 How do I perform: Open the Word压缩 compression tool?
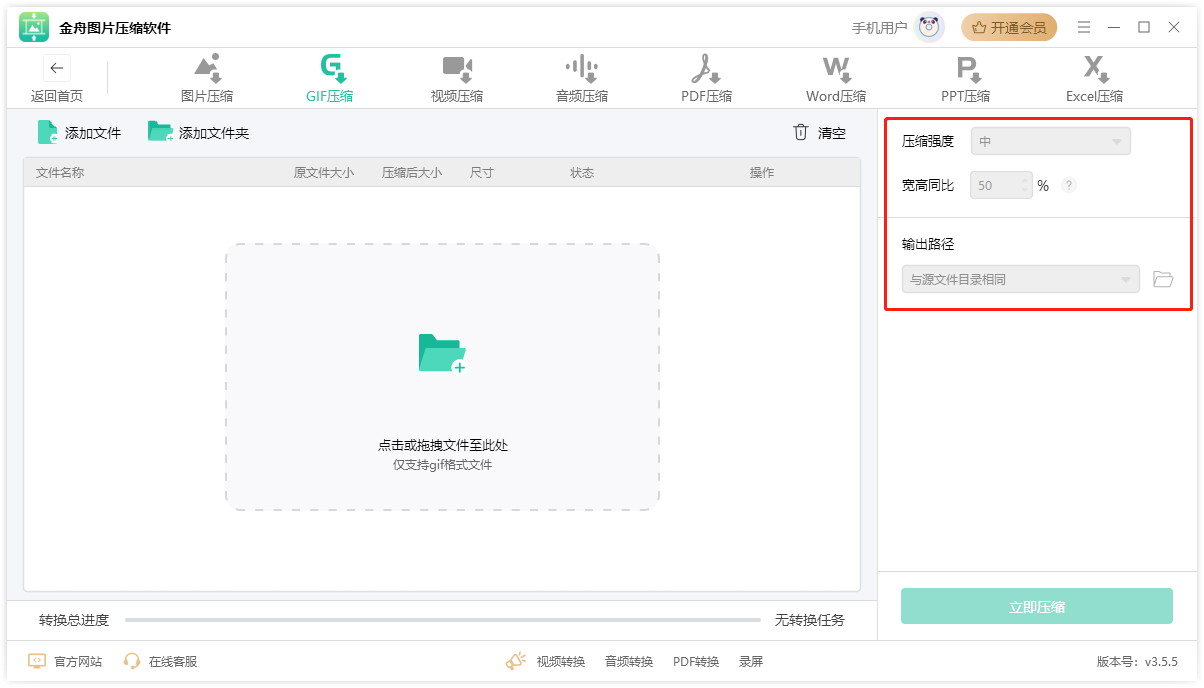coord(836,78)
